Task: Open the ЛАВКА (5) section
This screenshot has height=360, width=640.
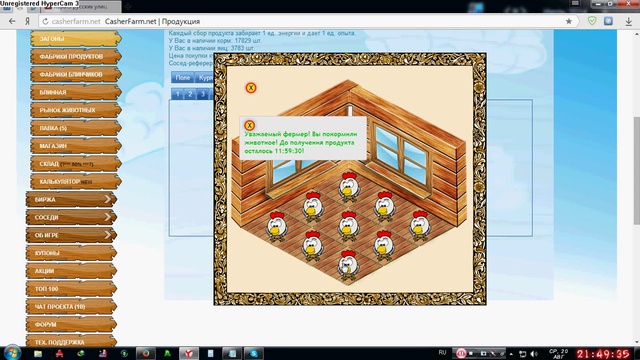Action: 76,128
